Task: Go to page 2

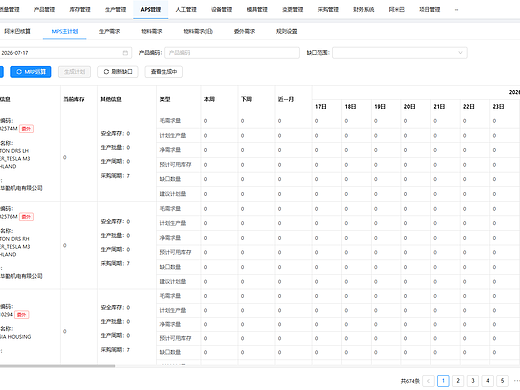Action: (x=458, y=381)
